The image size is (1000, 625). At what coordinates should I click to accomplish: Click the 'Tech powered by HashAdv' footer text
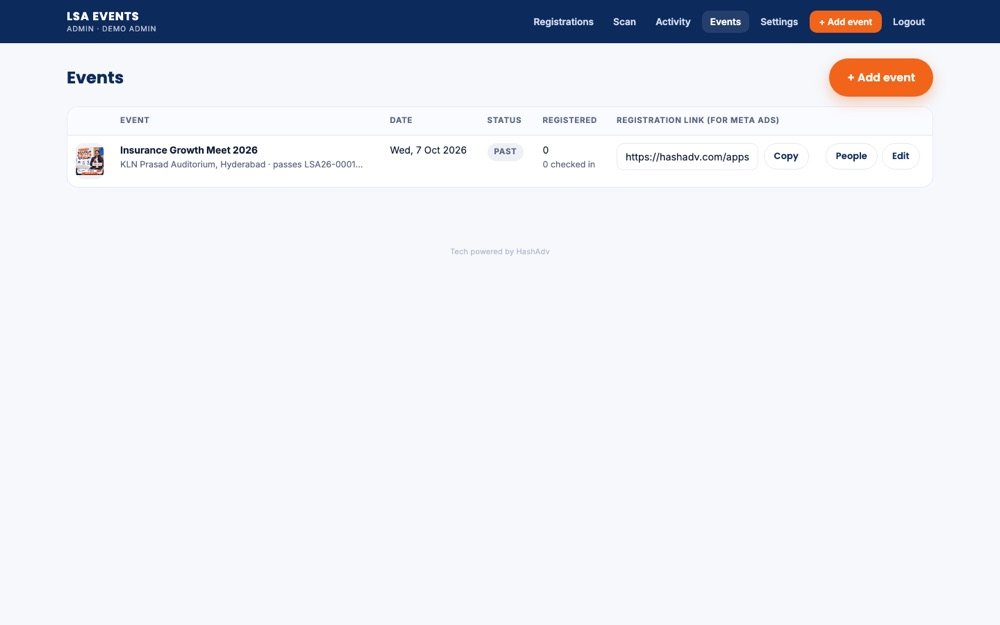[x=500, y=252]
